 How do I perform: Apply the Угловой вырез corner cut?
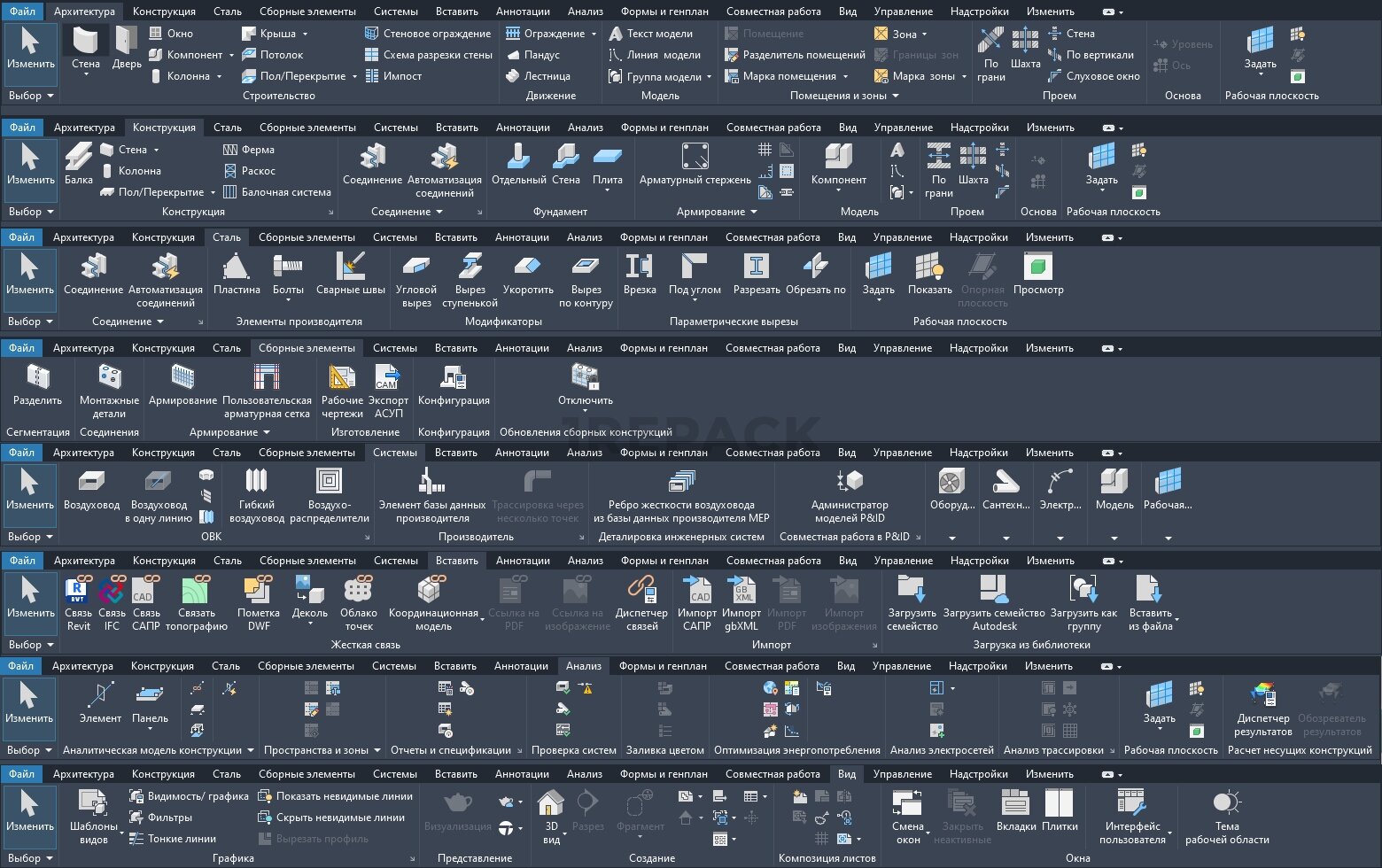coord(416,280)
